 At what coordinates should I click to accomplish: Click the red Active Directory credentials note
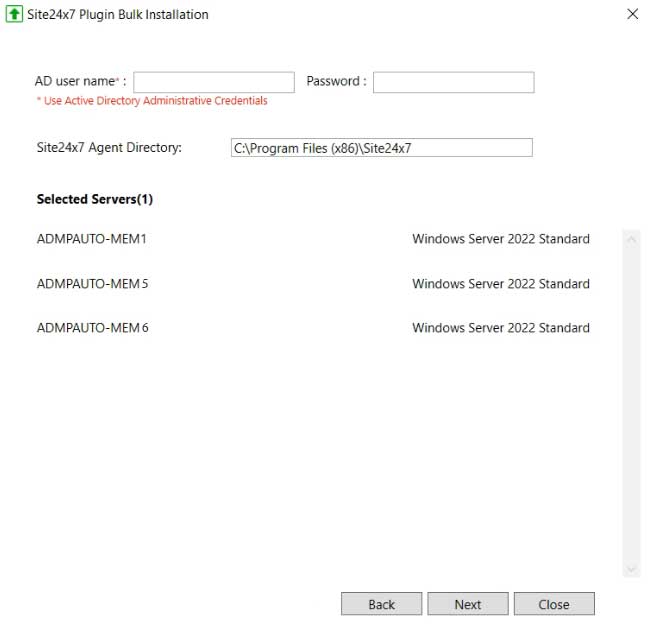click(x=152, y=101)
